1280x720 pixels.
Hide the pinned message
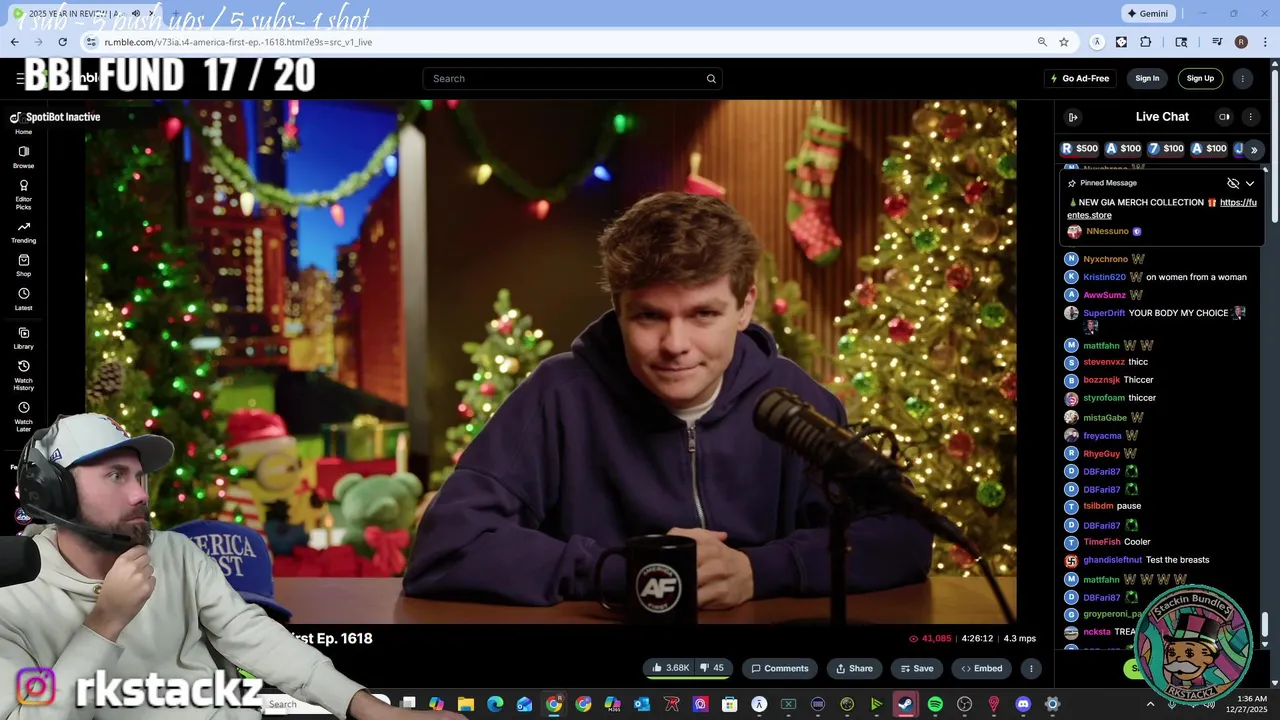(x=1233, y=183)
